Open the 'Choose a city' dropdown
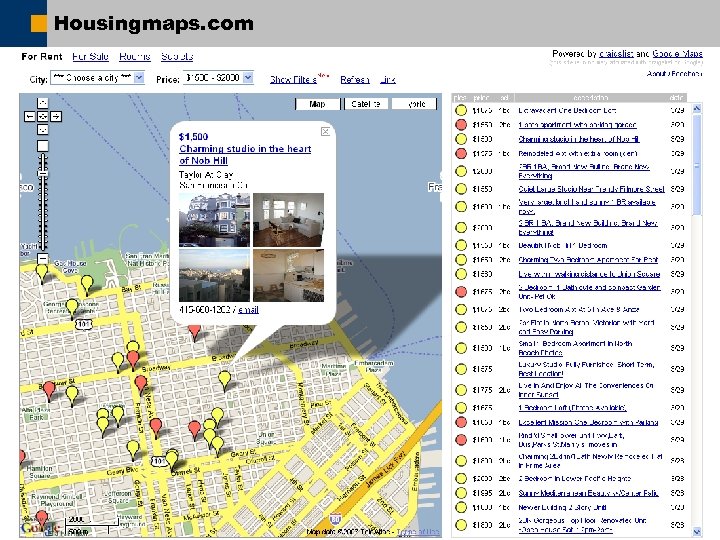This screenshot has width=720, height=540. point(97,78)
